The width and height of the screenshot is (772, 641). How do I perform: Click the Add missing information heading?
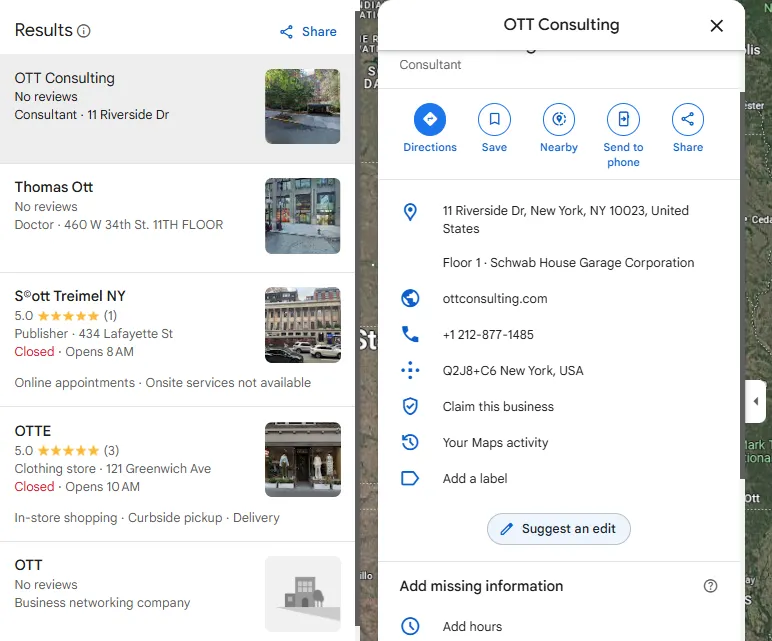point(481,586)
